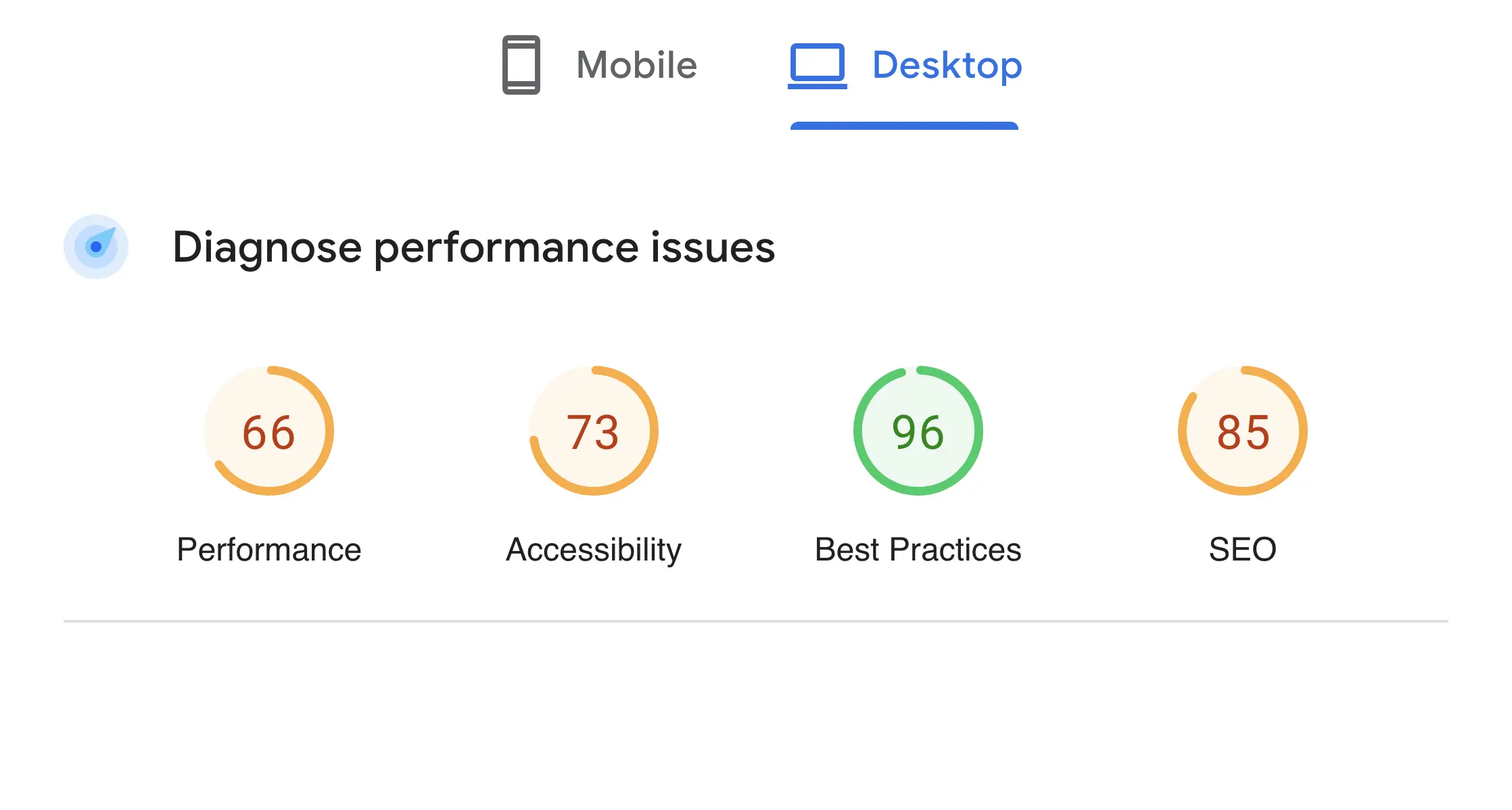
Task: Click the gray divider line below the scores
Action: coord(755,621)
